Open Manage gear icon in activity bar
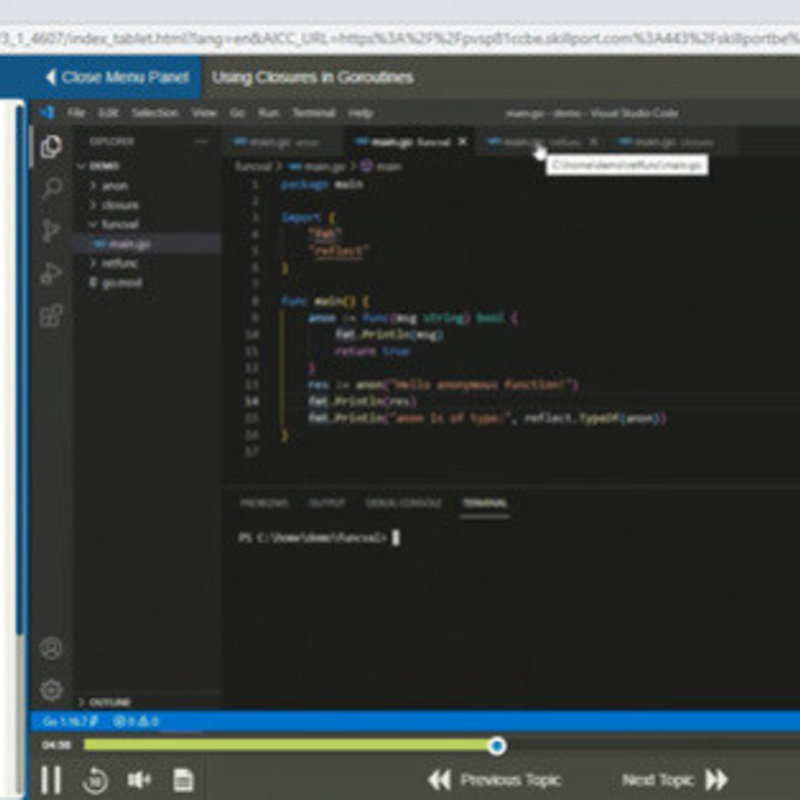800x800 pixels. pyautogui.click(x=51, y=690)
